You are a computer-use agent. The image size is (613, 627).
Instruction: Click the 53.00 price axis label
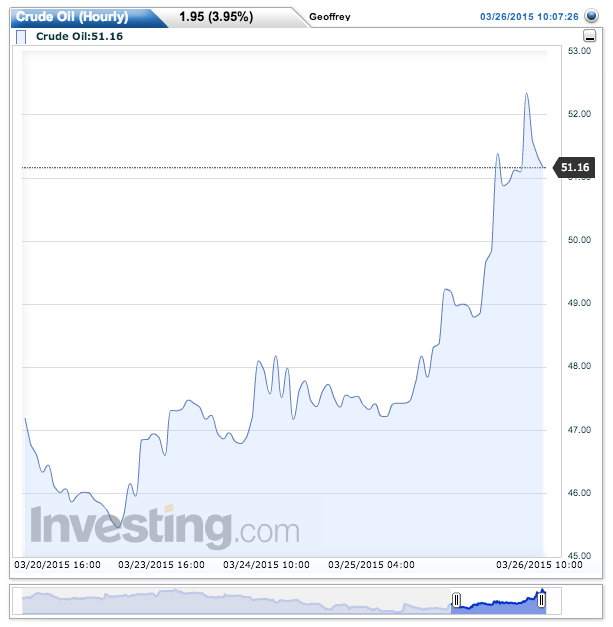coord(577,51)
